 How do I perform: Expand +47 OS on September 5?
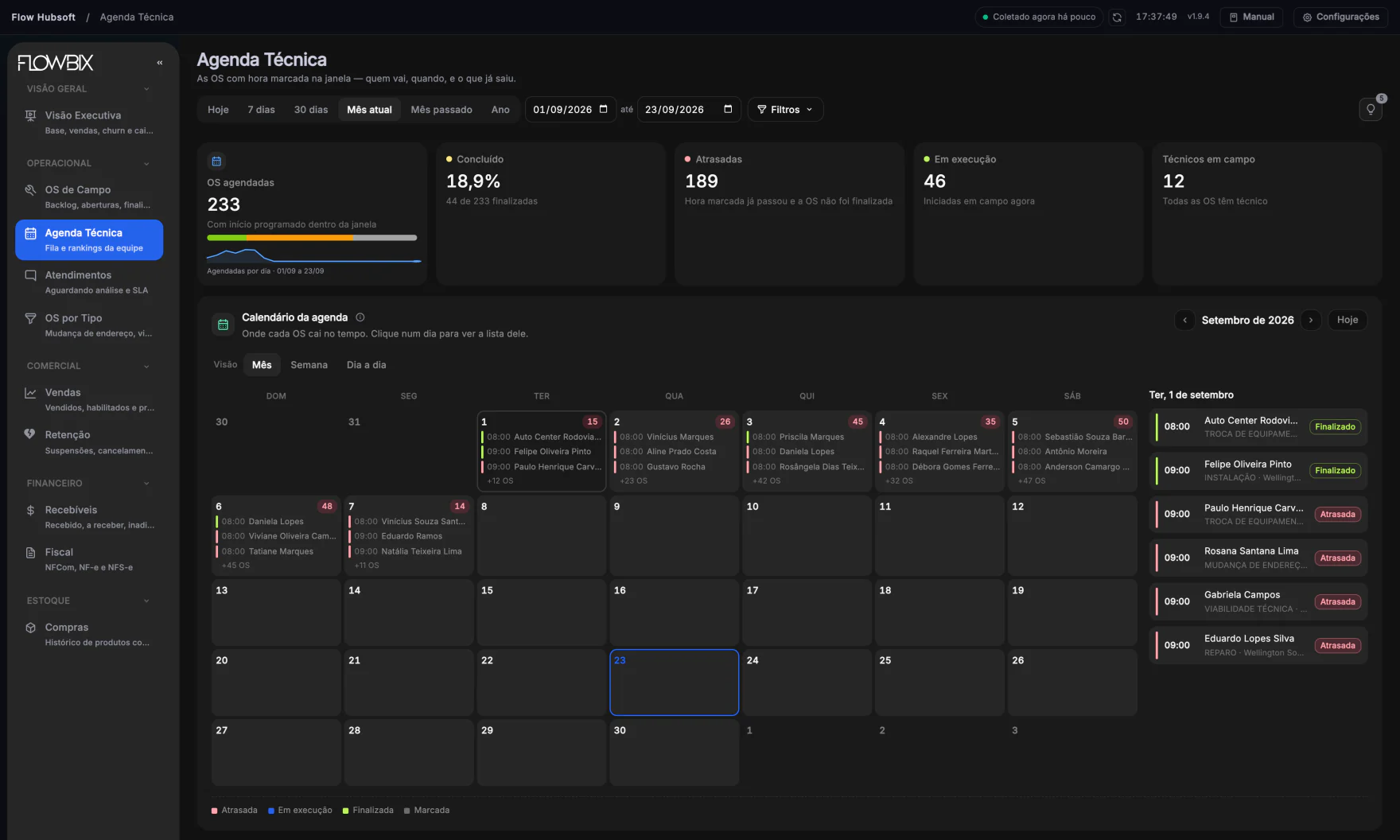coord(1032,481)
